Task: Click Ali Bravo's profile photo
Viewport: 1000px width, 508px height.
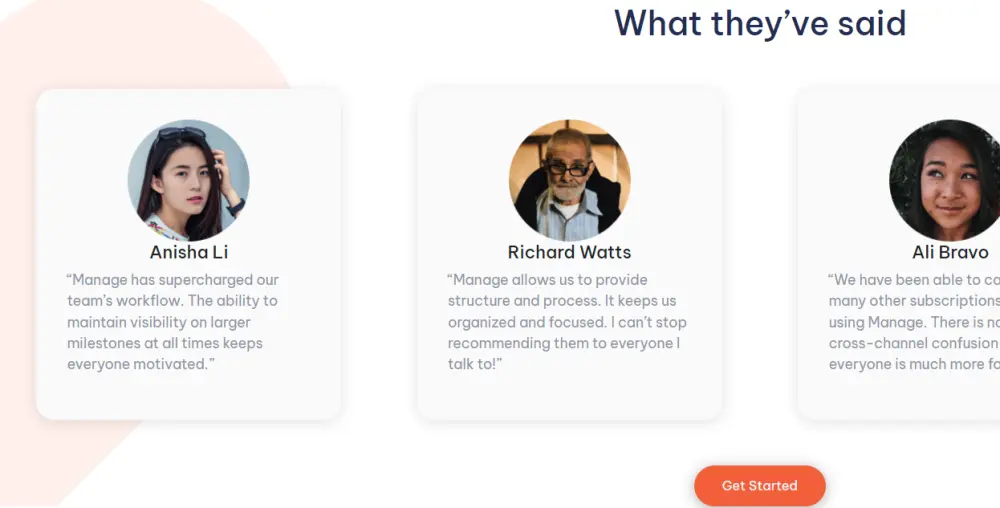Action: (x=945, y=180)
